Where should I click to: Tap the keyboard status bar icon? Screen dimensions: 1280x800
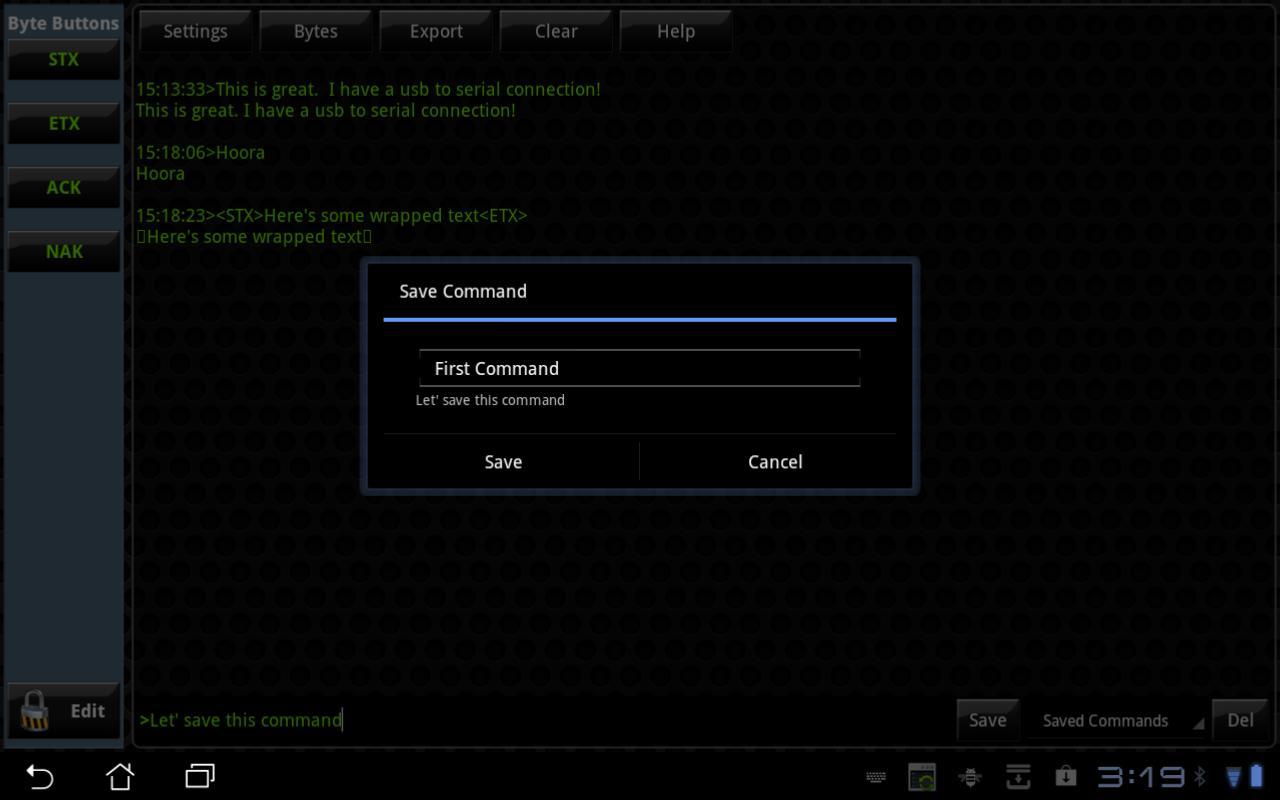876,776
